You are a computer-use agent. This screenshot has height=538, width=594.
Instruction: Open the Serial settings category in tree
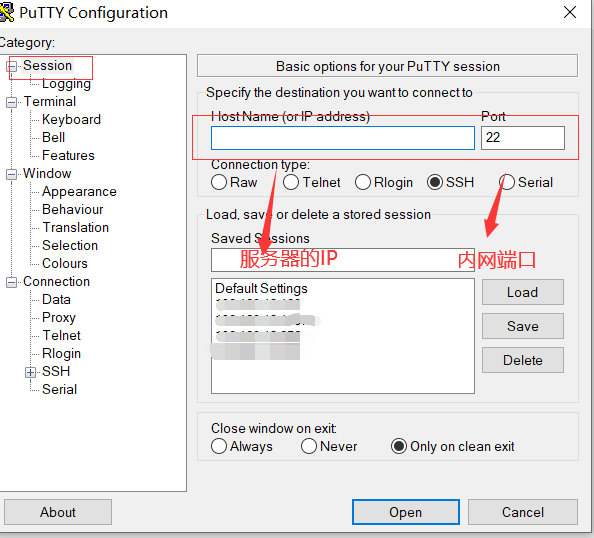point(59,389)
